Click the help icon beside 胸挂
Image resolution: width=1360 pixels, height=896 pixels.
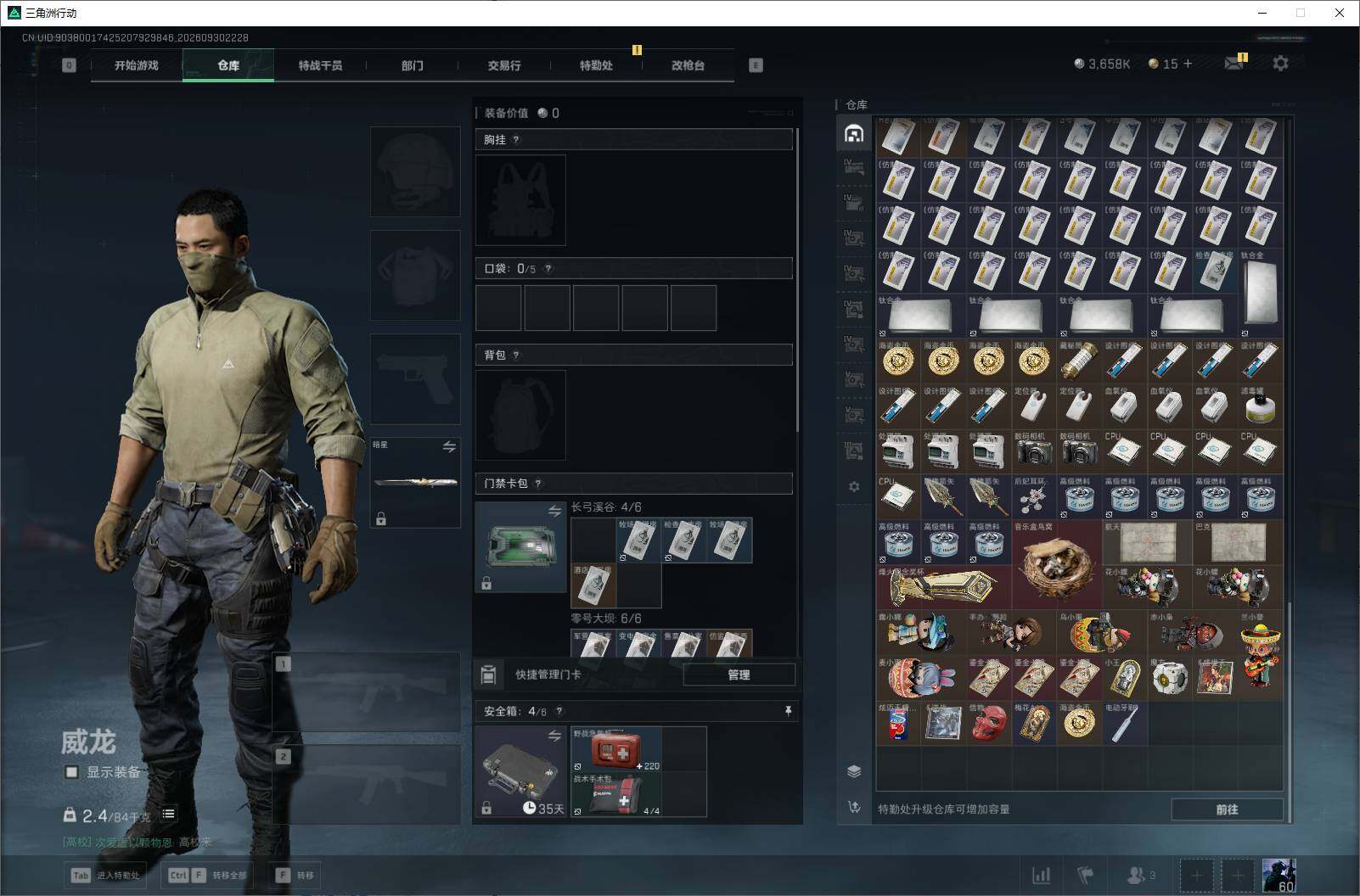click(516, 140)
